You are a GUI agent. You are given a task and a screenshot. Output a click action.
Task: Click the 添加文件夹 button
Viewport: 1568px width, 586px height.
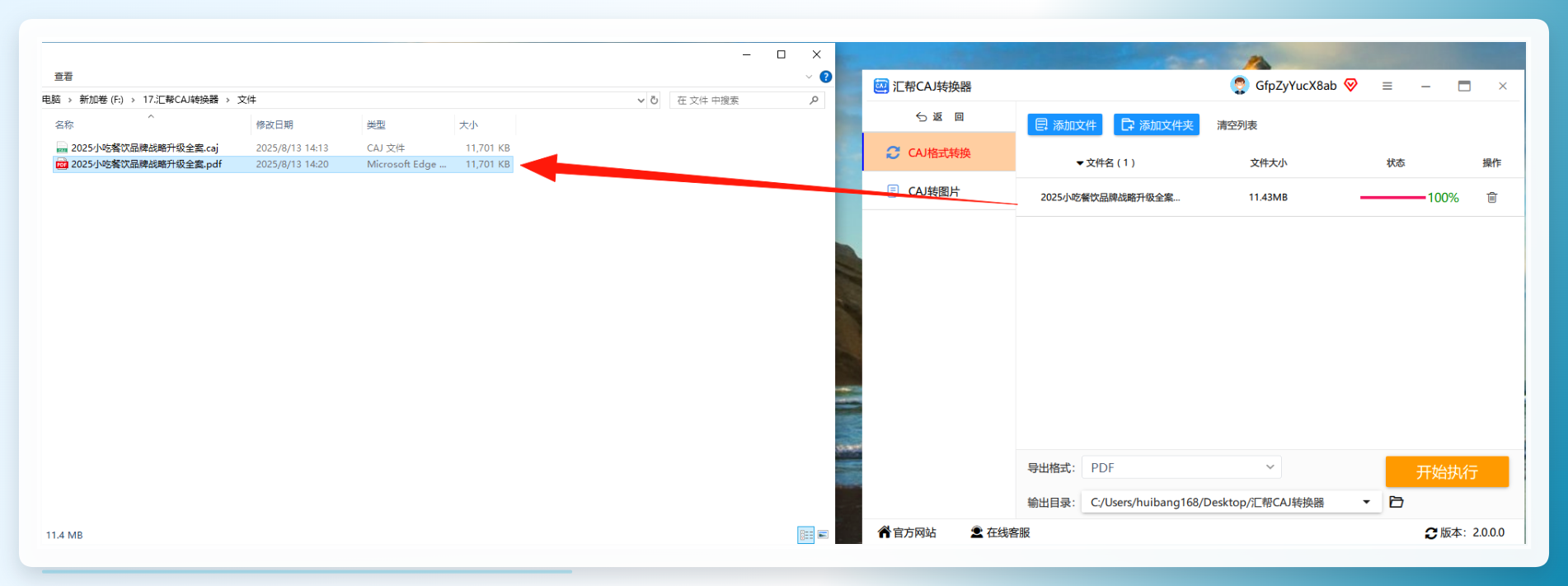[1157, 125]
